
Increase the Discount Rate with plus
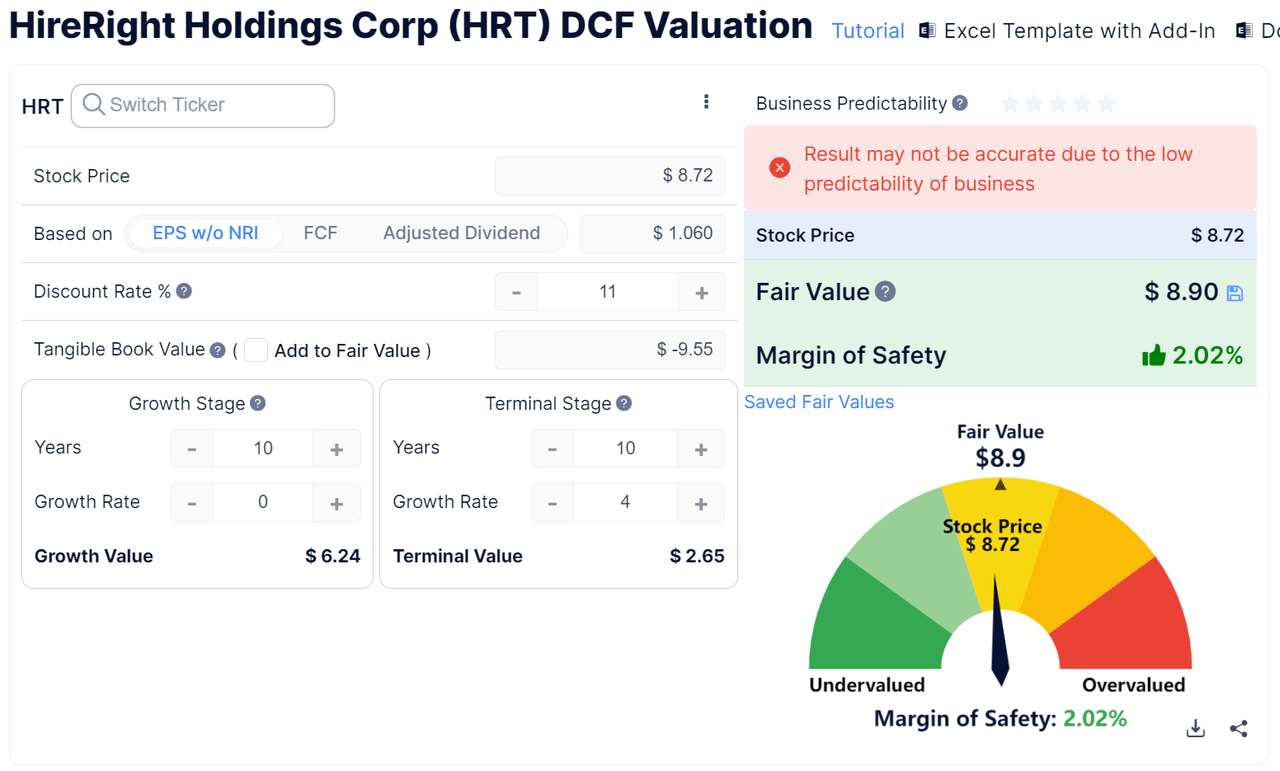click(x=702, y=292)
